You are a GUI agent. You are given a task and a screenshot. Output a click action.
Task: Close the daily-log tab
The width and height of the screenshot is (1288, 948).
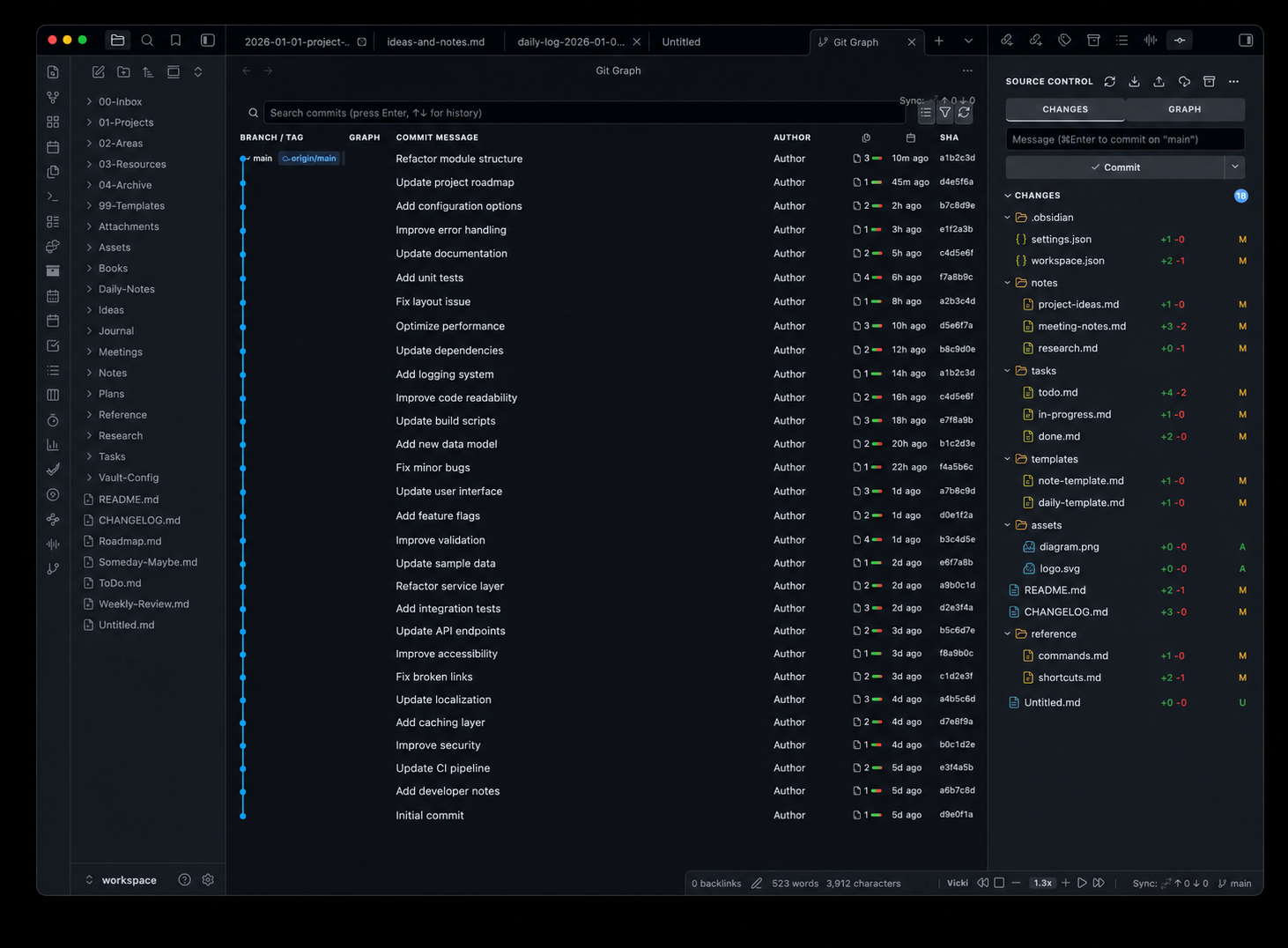point(637,41)
